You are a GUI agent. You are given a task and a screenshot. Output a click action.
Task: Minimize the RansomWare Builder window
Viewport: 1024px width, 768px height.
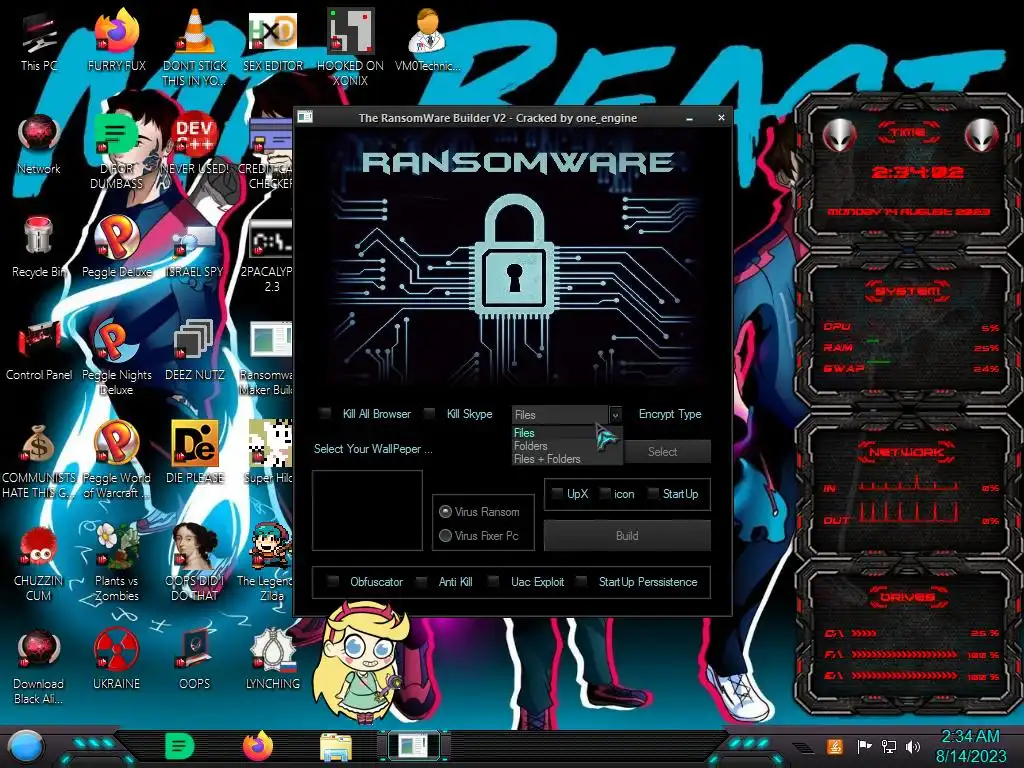click(690, 118)
